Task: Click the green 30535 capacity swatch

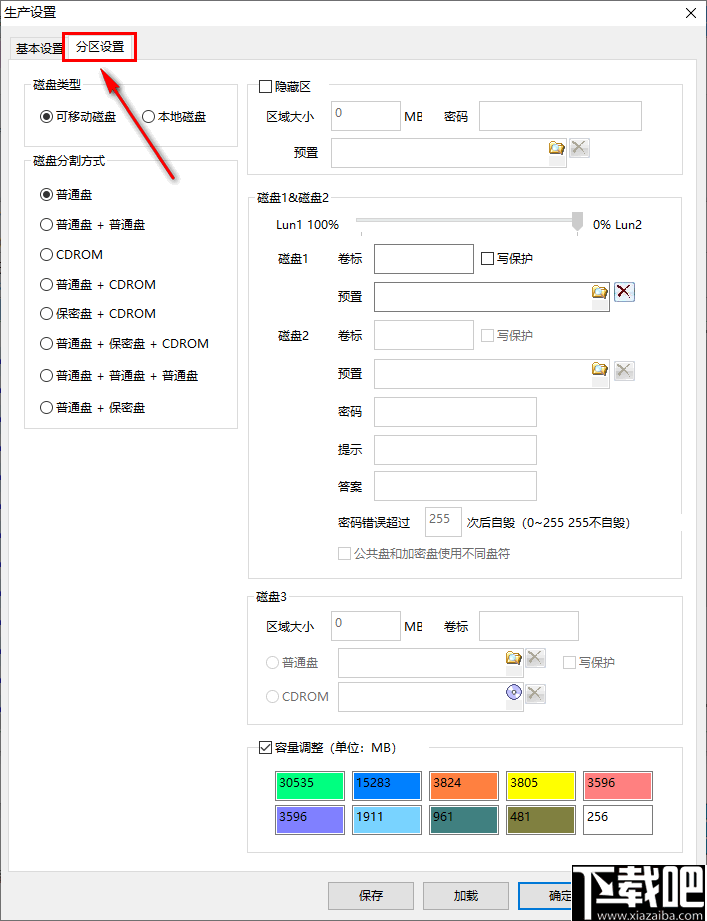Action: click(309, 786)
